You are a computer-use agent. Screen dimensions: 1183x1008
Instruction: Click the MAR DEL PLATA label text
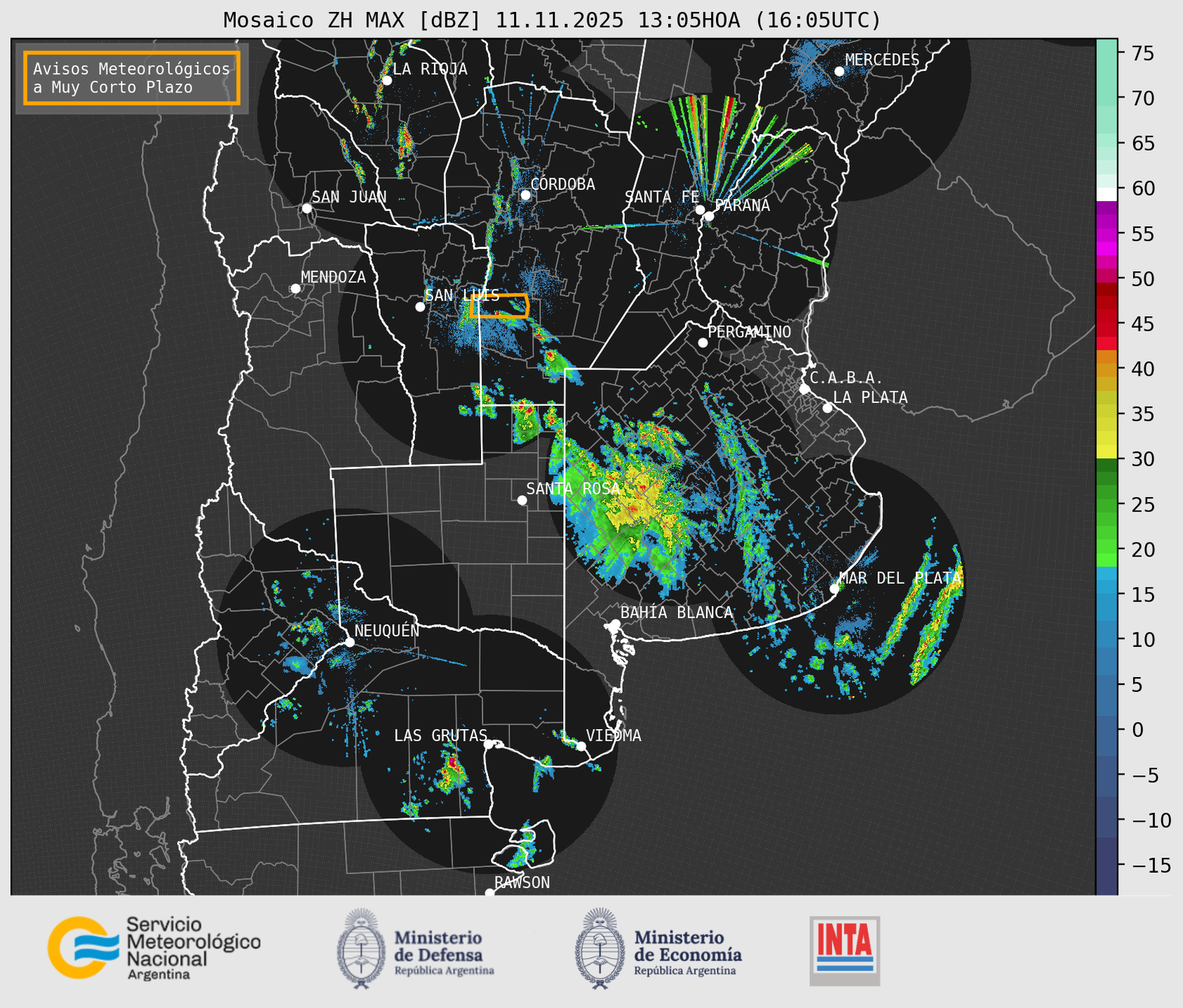tap(900, 578)
